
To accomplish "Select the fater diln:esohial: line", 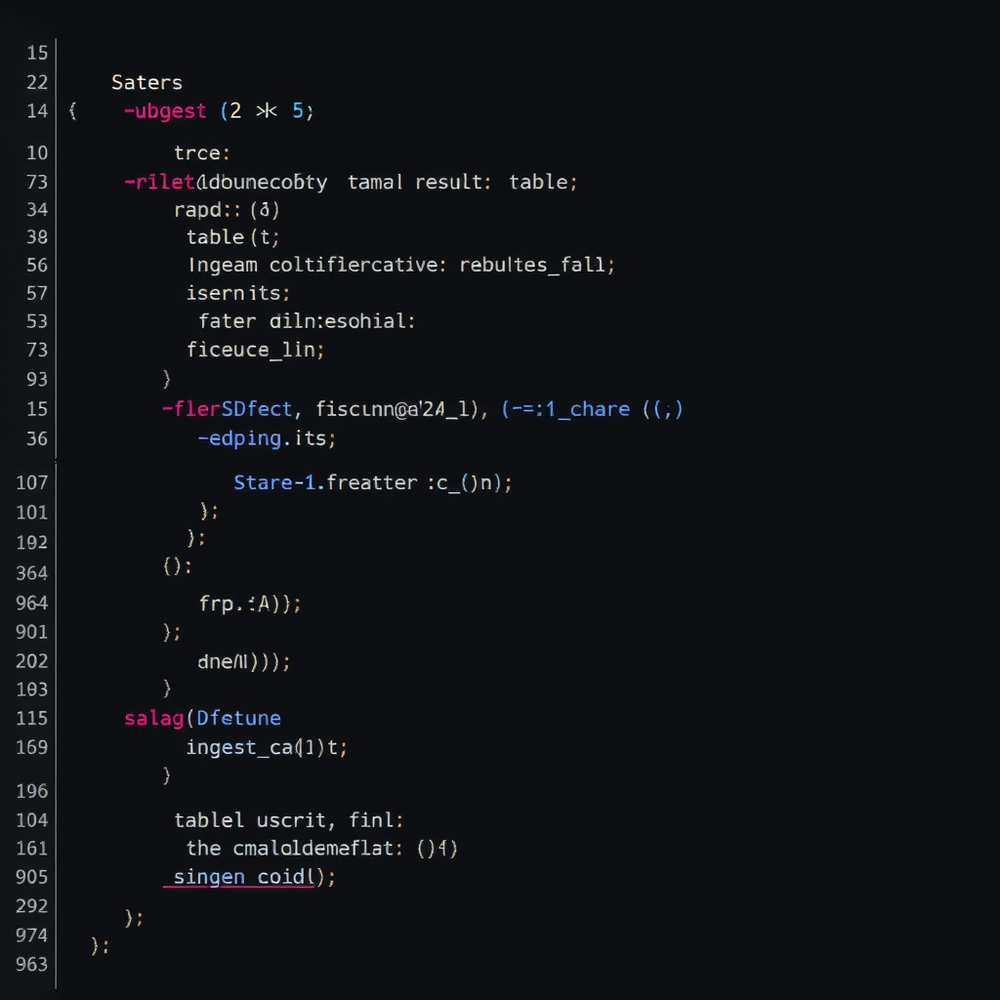I will pyautogui.click(x=308, y=321).
